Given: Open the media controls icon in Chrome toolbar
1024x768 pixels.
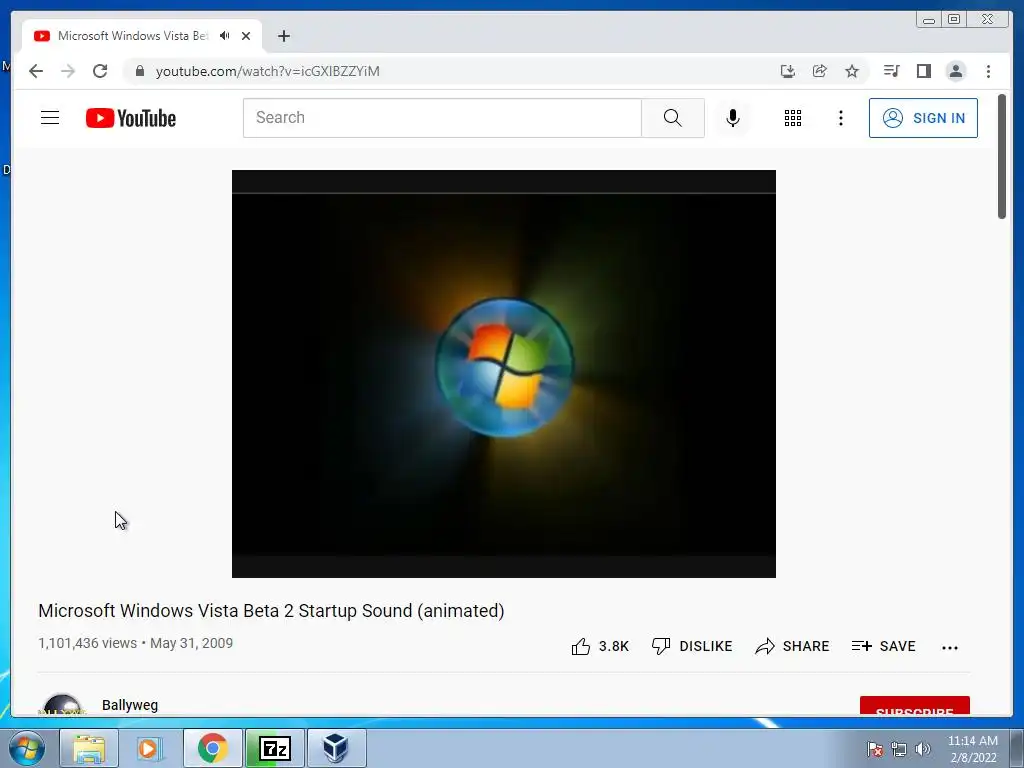Looking at the screenshot, I should (x=891, y=71).
